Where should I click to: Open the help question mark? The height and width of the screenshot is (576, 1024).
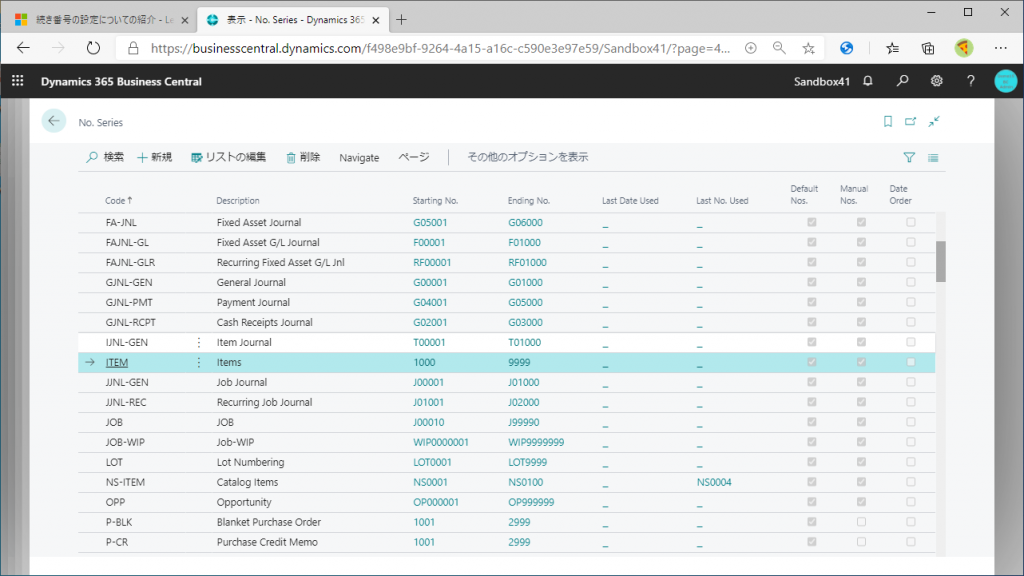[x=970, y=81]
